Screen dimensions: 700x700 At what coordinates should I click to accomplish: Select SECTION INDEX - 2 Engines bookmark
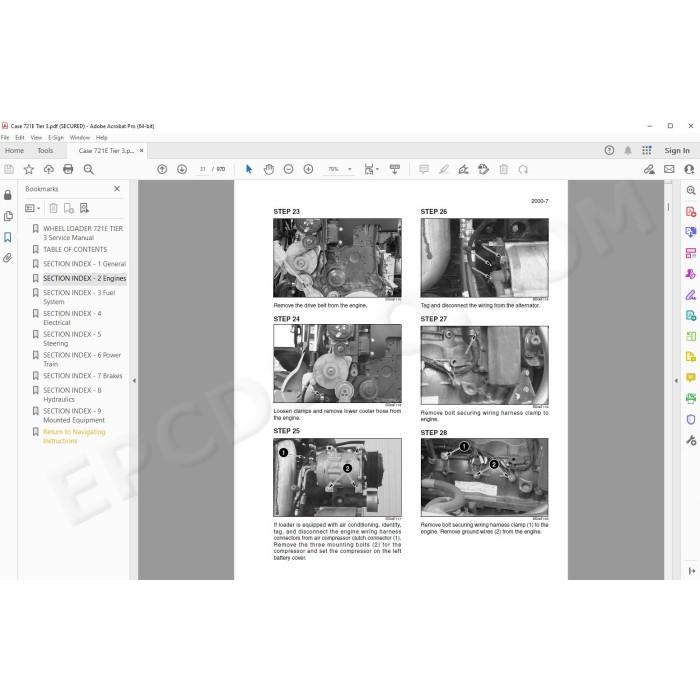pos(84,278)
